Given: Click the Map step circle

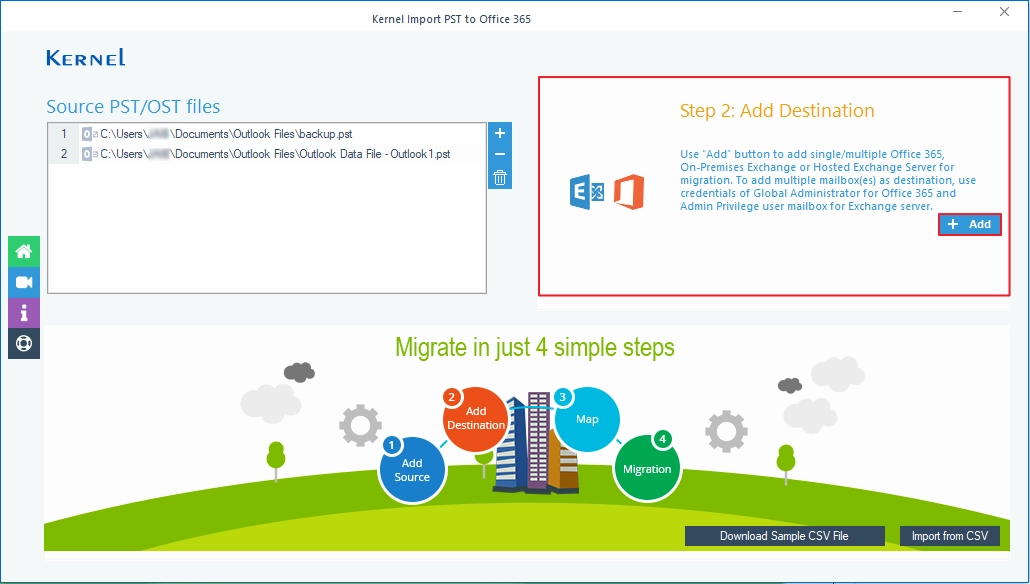Looking at the screenshot, I should click(587, 419).
